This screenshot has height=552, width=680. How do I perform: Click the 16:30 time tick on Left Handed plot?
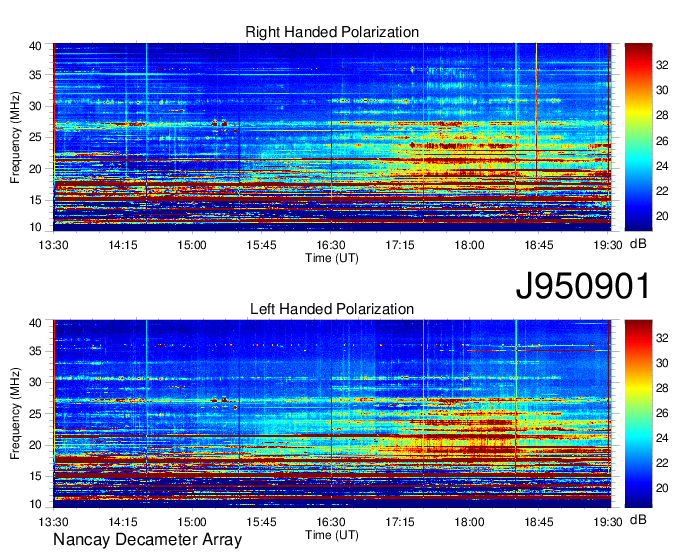[331, 522]
